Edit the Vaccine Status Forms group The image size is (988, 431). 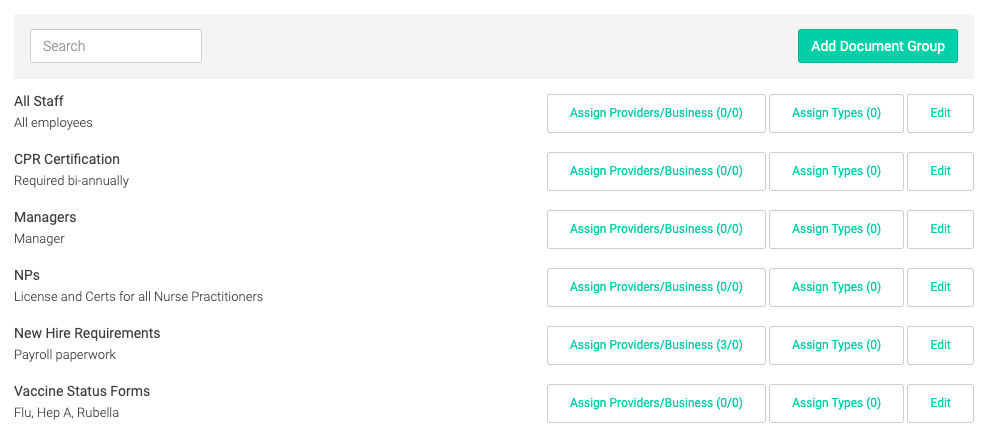940,403
